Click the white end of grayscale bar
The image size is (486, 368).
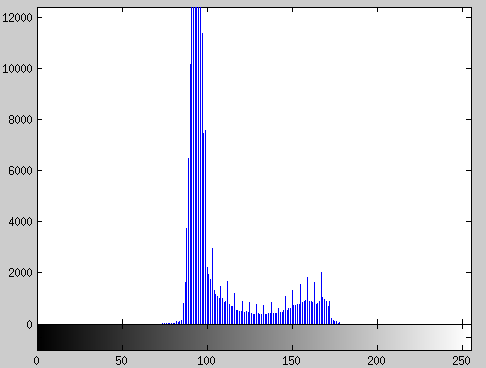tap(467, 337)
